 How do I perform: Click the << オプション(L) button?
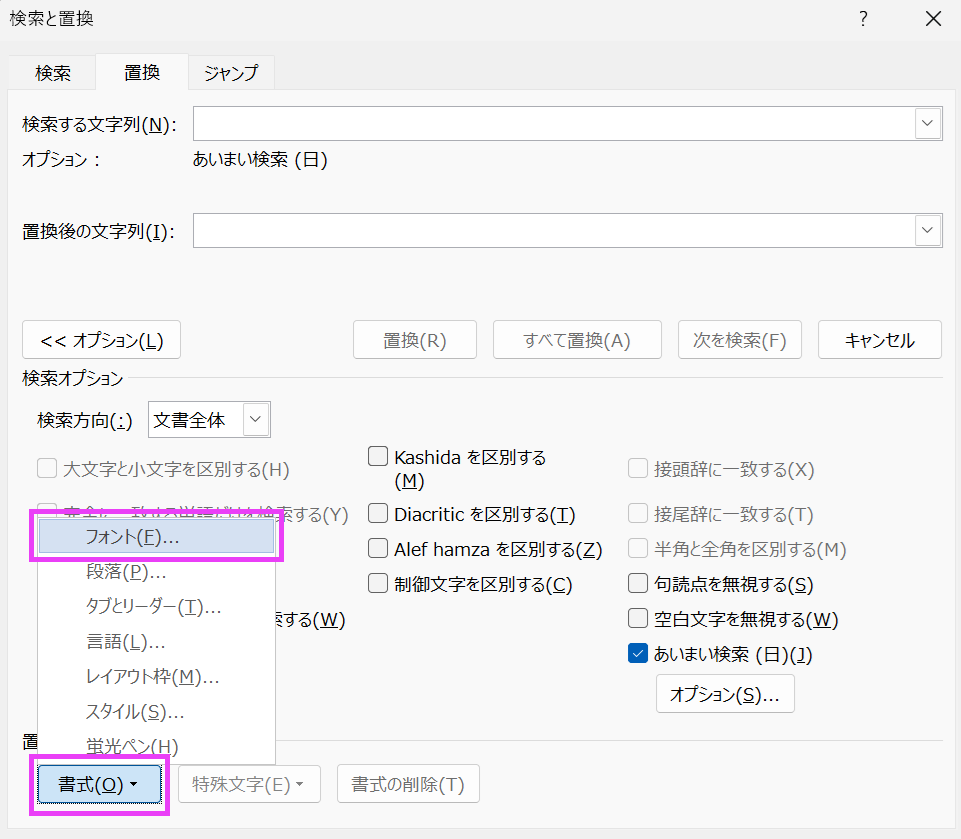102,340
